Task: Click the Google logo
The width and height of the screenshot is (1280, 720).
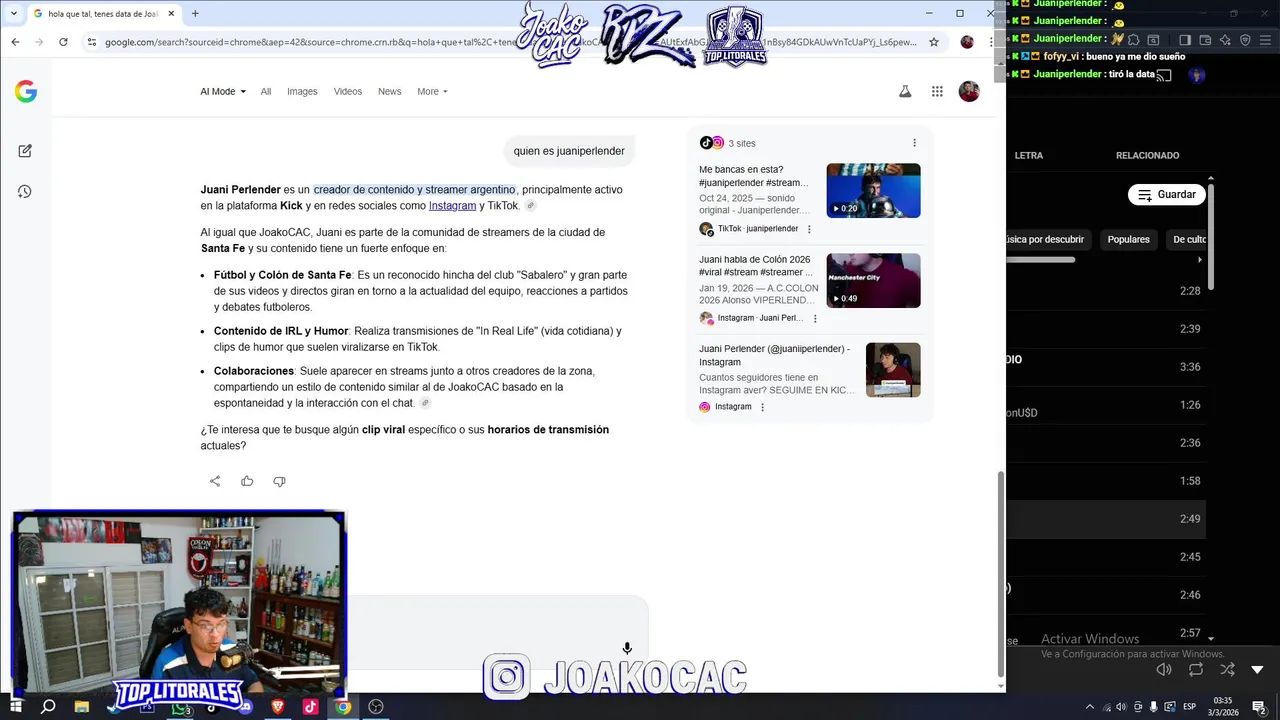Action: [26, 92]
